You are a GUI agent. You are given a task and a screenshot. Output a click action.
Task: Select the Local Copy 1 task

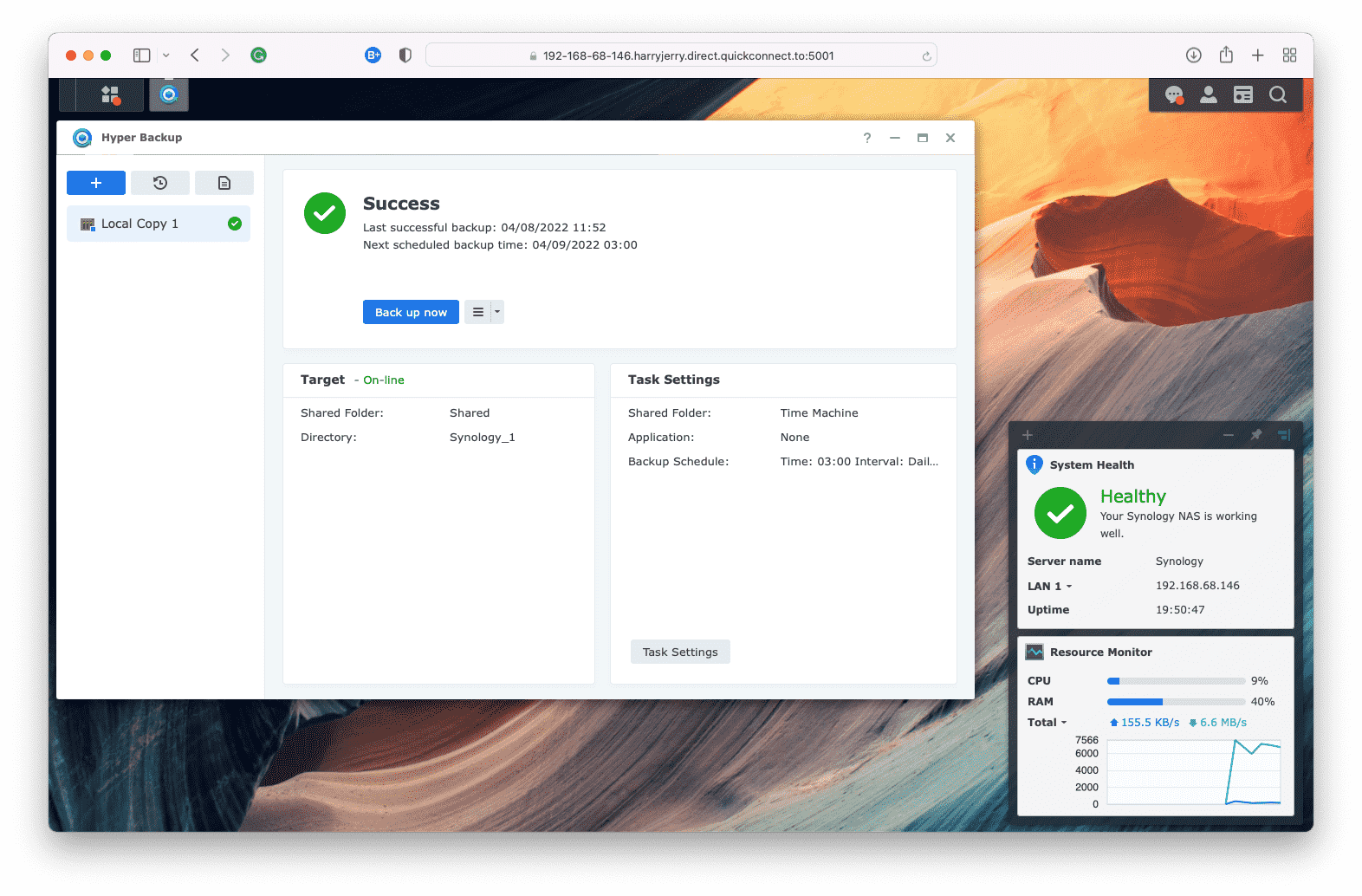(x=159, y=224)
